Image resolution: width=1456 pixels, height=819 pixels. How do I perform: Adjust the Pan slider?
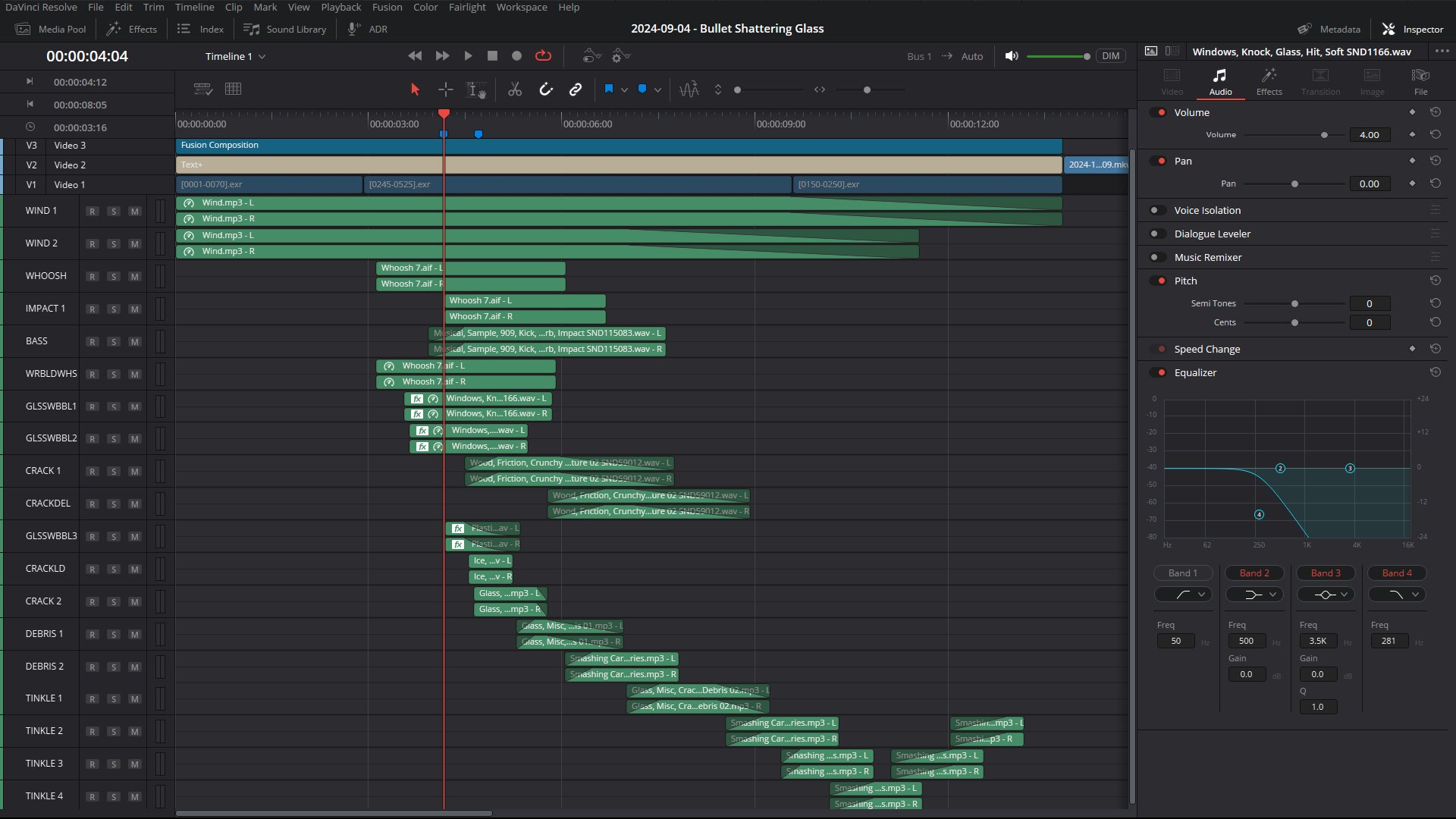1294,184
